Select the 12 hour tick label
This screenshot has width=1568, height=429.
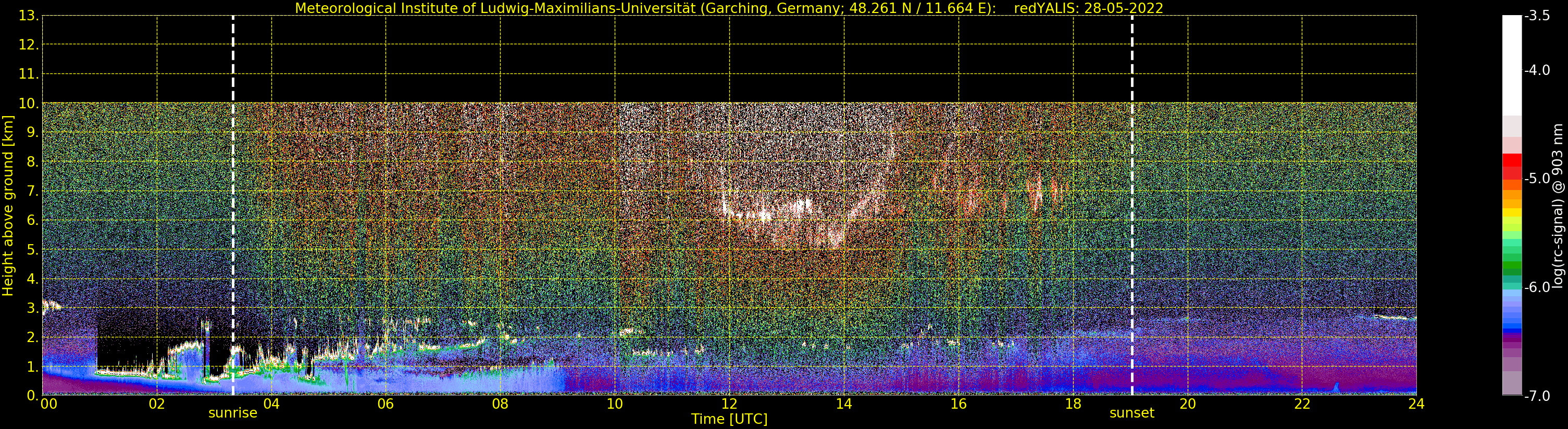pyautogui.click(x=729, y=404)
